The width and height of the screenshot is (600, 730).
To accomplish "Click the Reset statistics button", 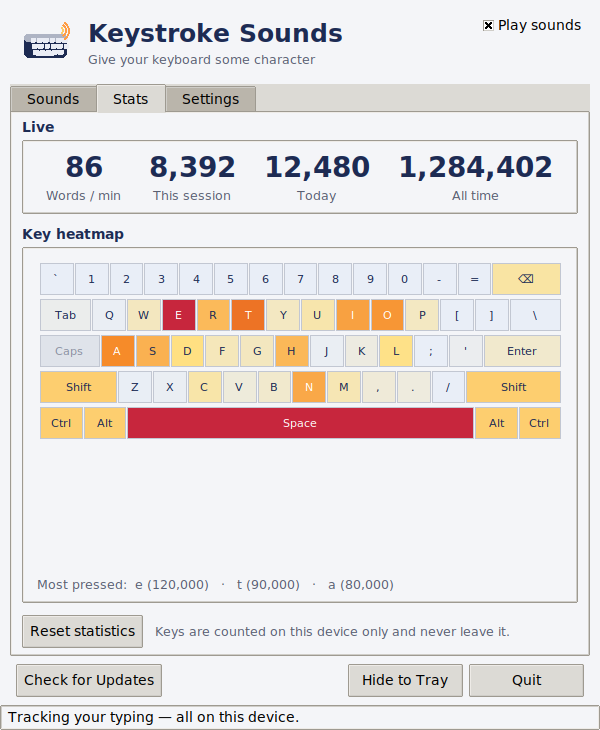I will click(82, 631).
